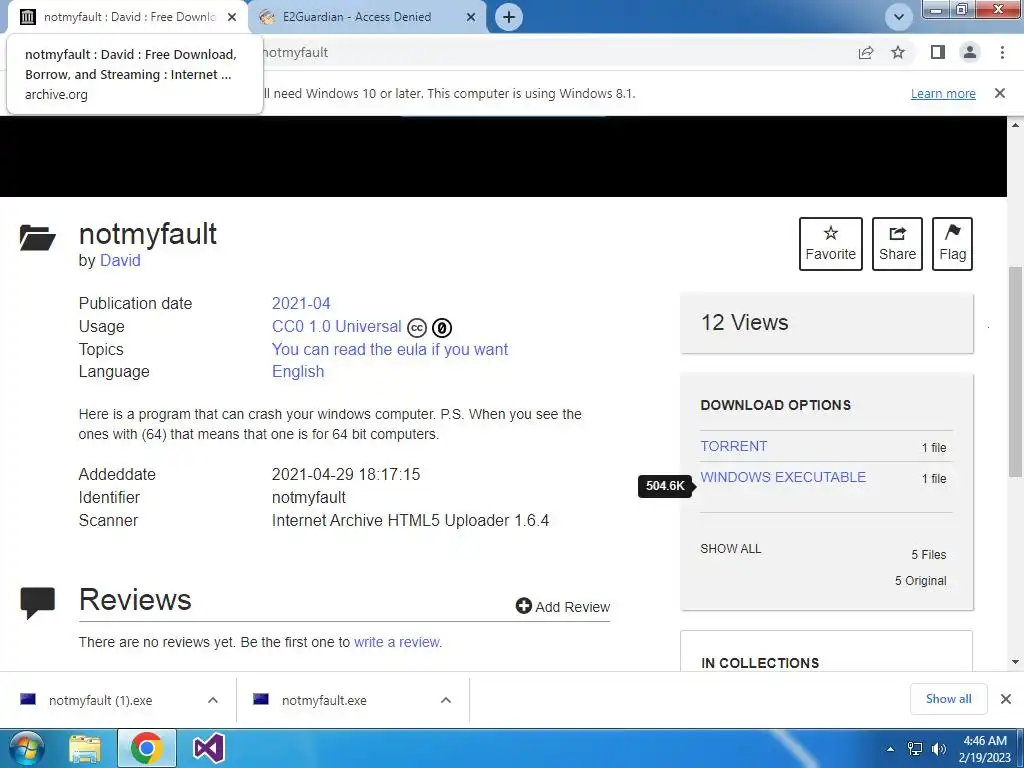Click the page vertical scrollbar thumb

(1015, 372)
